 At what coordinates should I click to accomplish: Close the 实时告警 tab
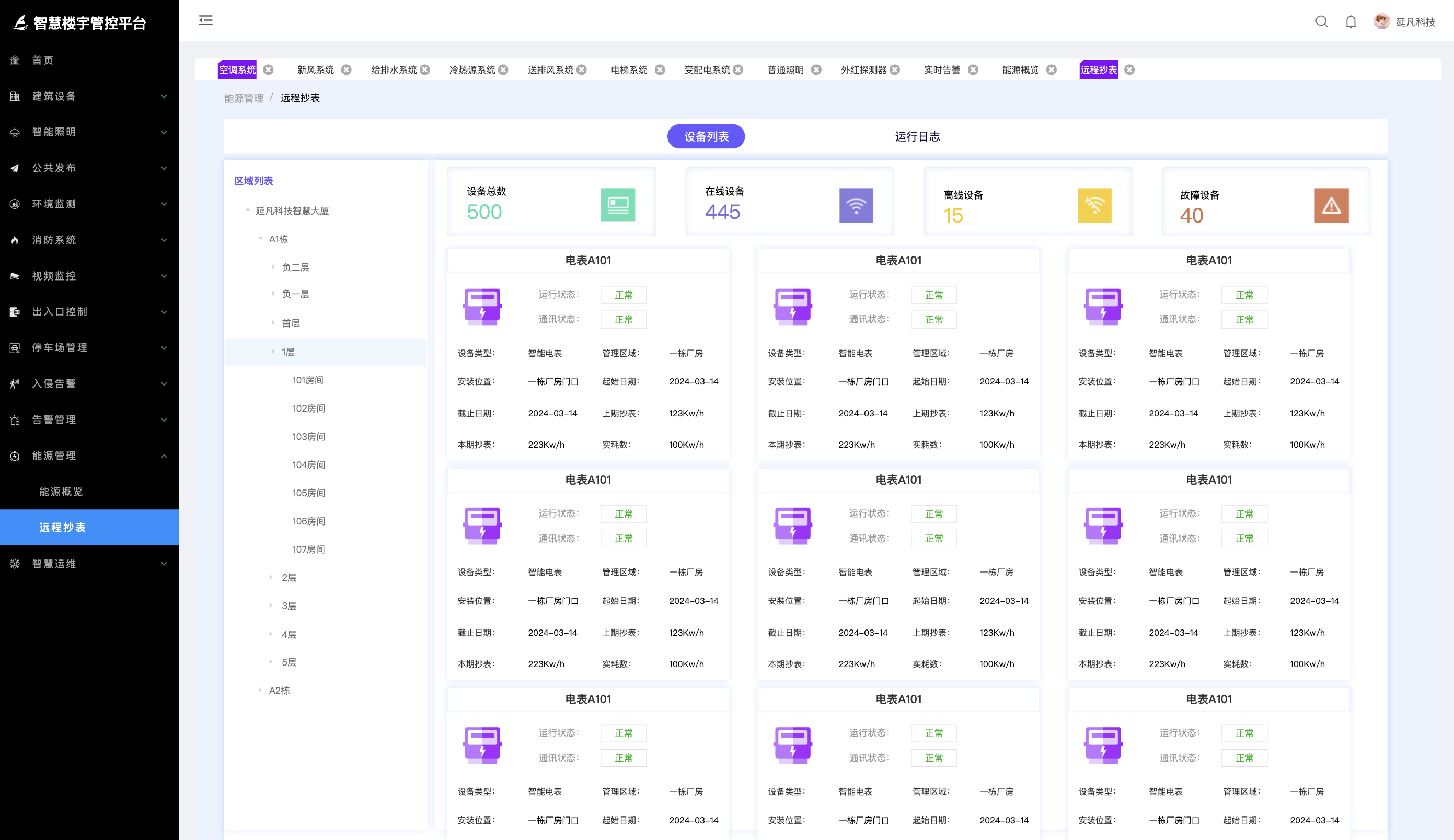[x=973, y=70]
